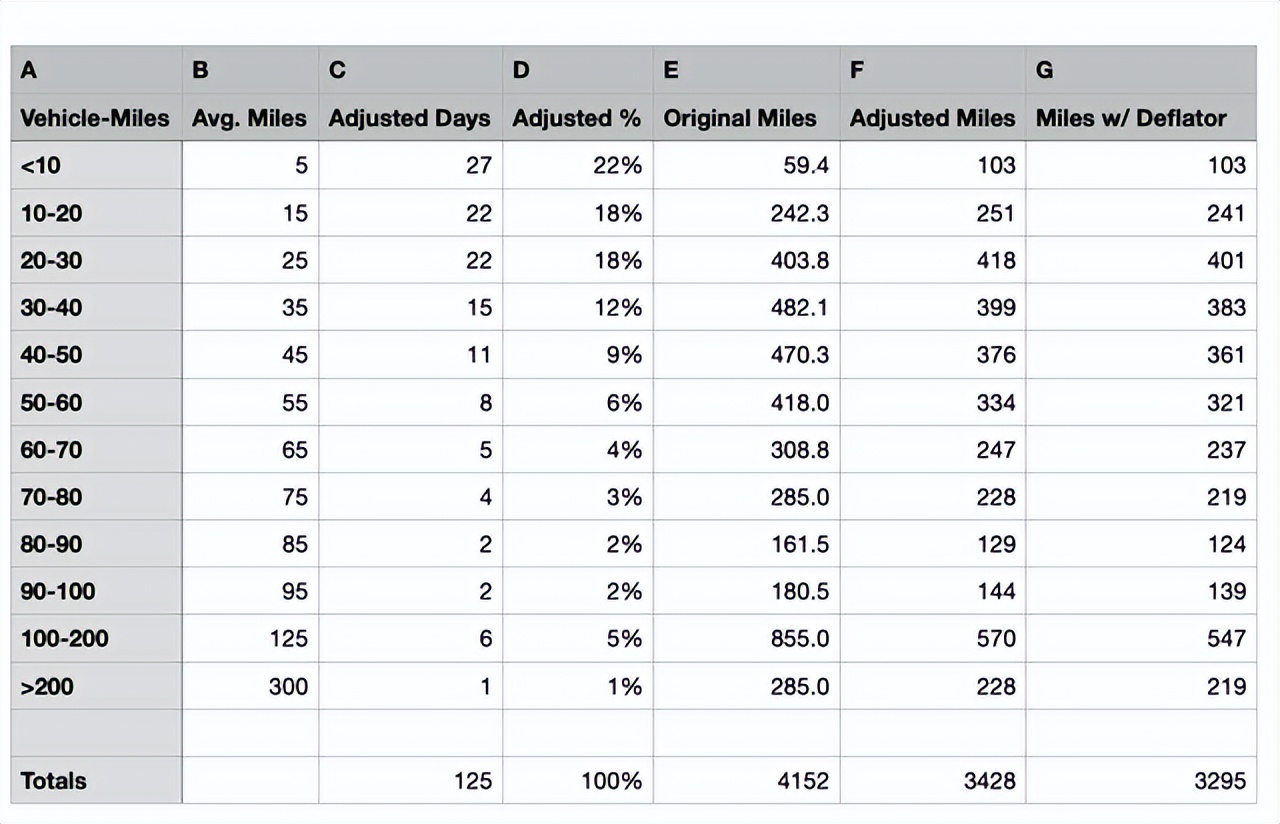The height and width of the screenshot is (824, 1280).
Task: Select the Adjusted % header cell
Action: 577,118
